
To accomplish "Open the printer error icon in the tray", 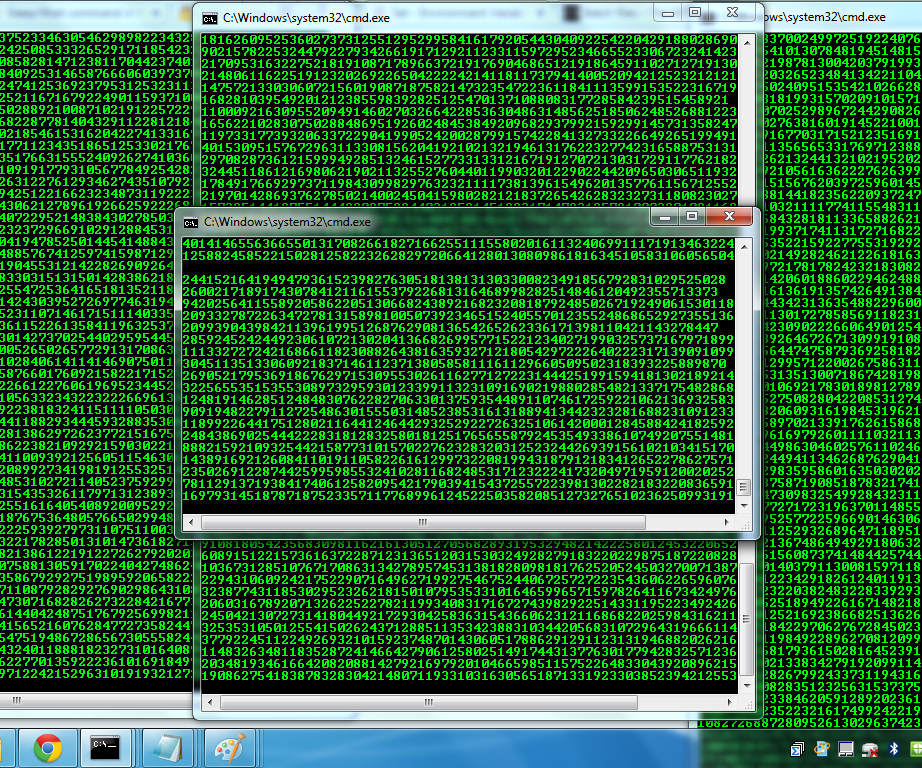I will coord(870,749).
